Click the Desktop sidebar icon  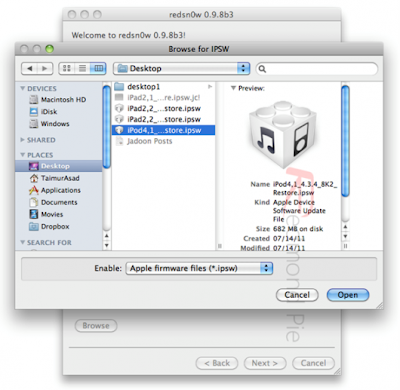point(34,166)
